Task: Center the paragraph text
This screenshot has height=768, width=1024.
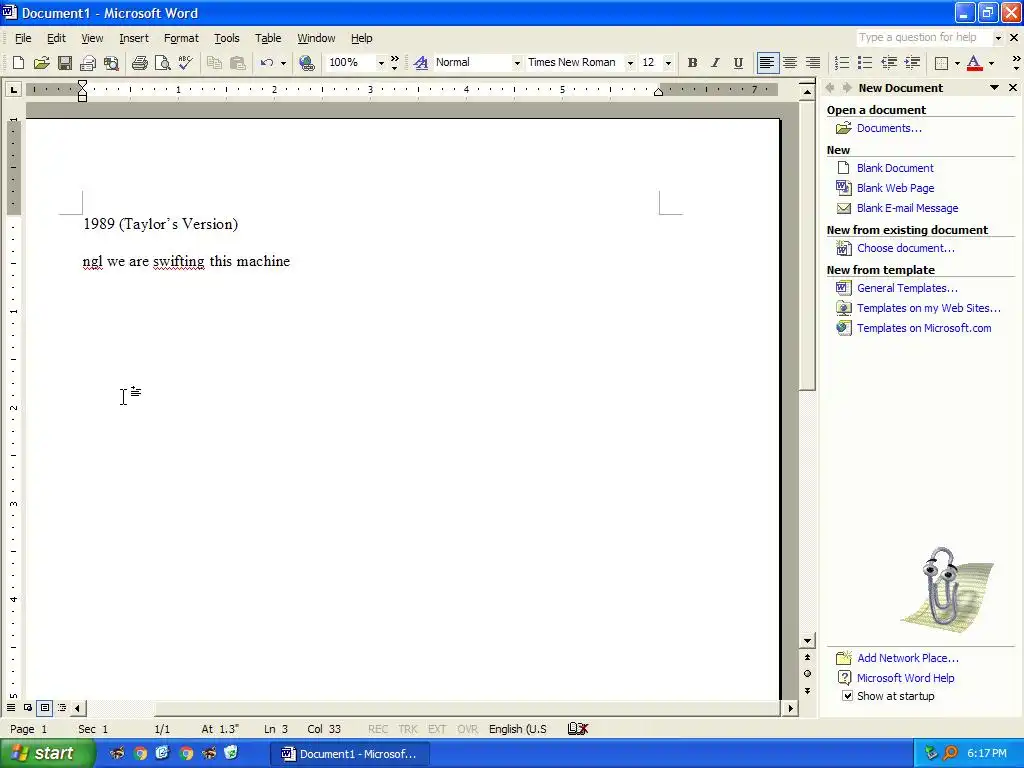Action: (790, 63)
